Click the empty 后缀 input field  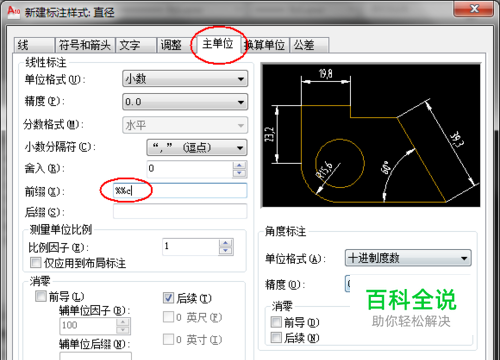[x=180, y=211]
